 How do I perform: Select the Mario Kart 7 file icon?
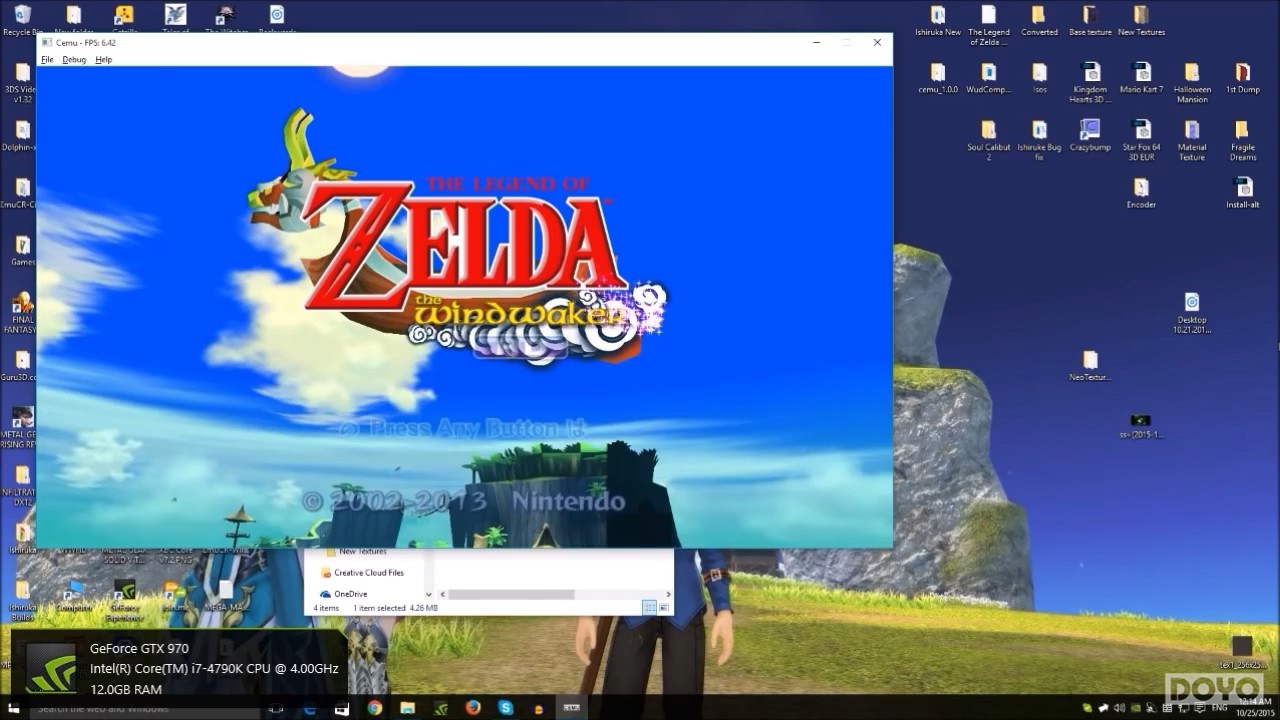click(x=1142, y=78)
